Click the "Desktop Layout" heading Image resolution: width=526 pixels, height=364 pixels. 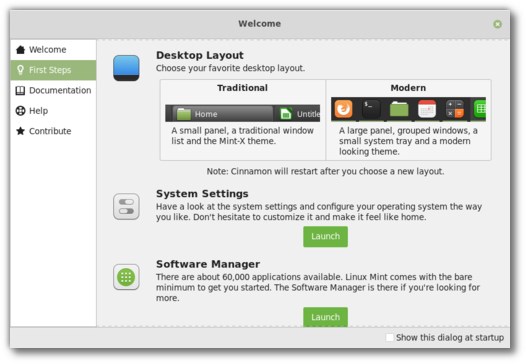(x=200, y=55)
